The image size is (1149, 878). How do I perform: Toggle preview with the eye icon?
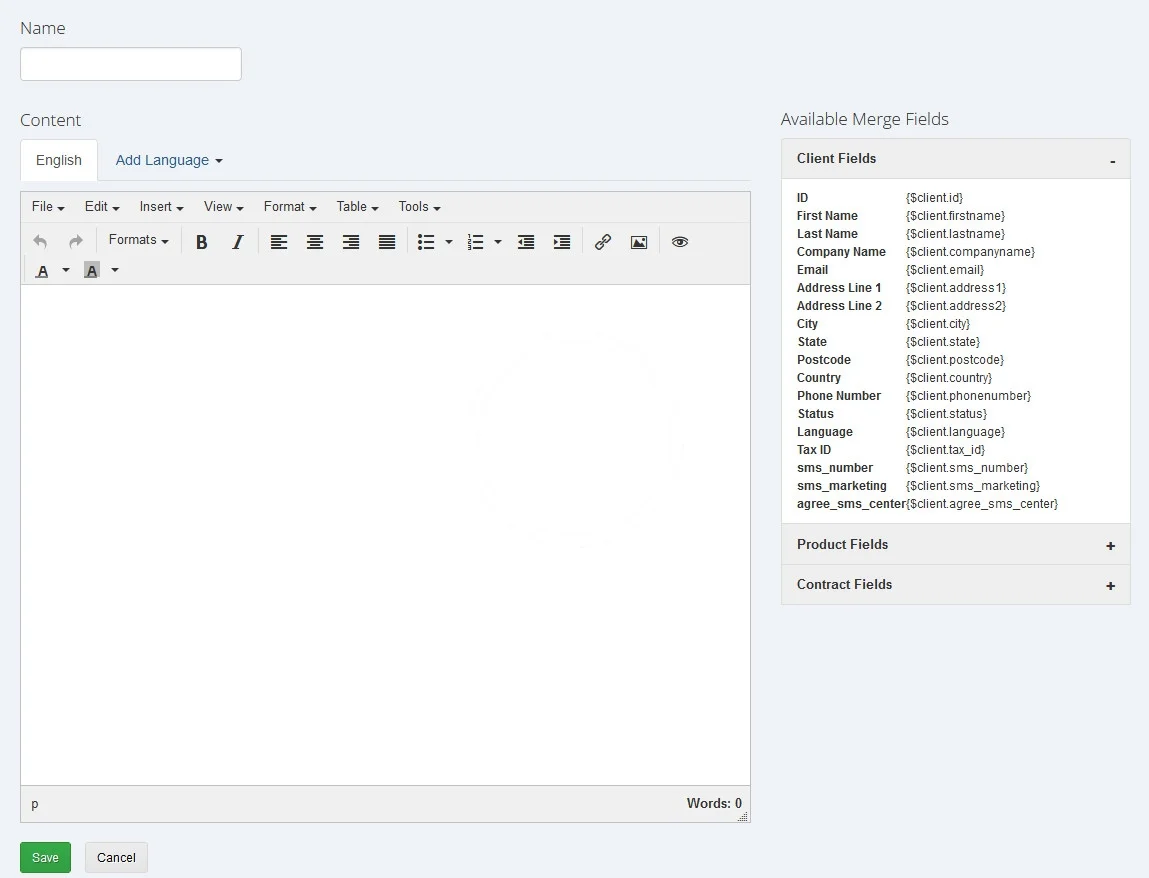tap(680, 242)
